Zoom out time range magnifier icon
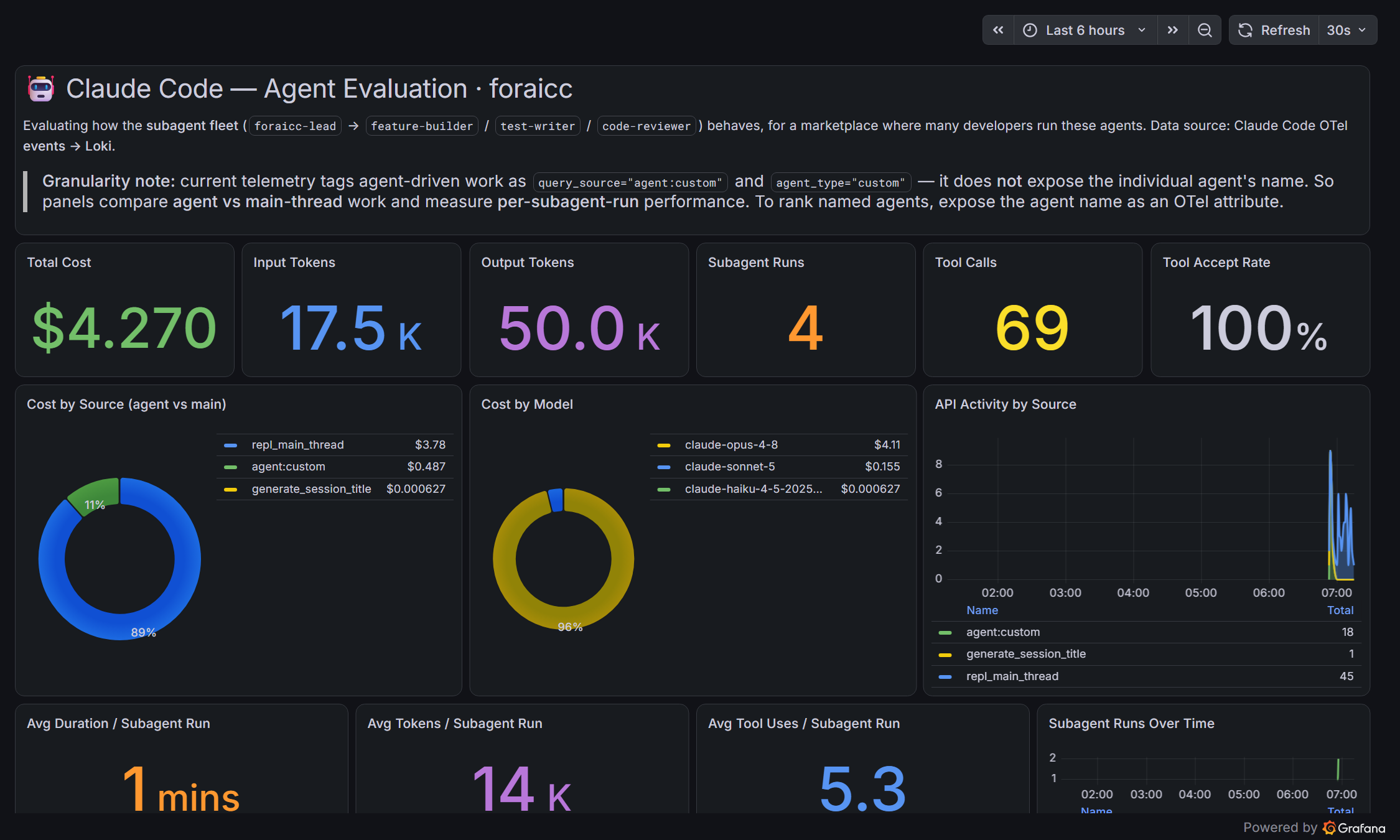1400x840 pixels. pos(1205,30)
